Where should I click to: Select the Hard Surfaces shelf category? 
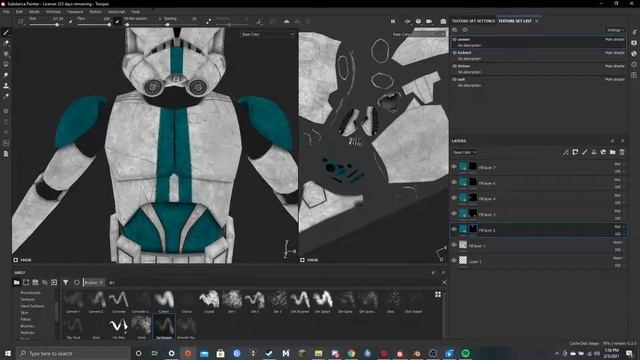(x=32, y=306)
